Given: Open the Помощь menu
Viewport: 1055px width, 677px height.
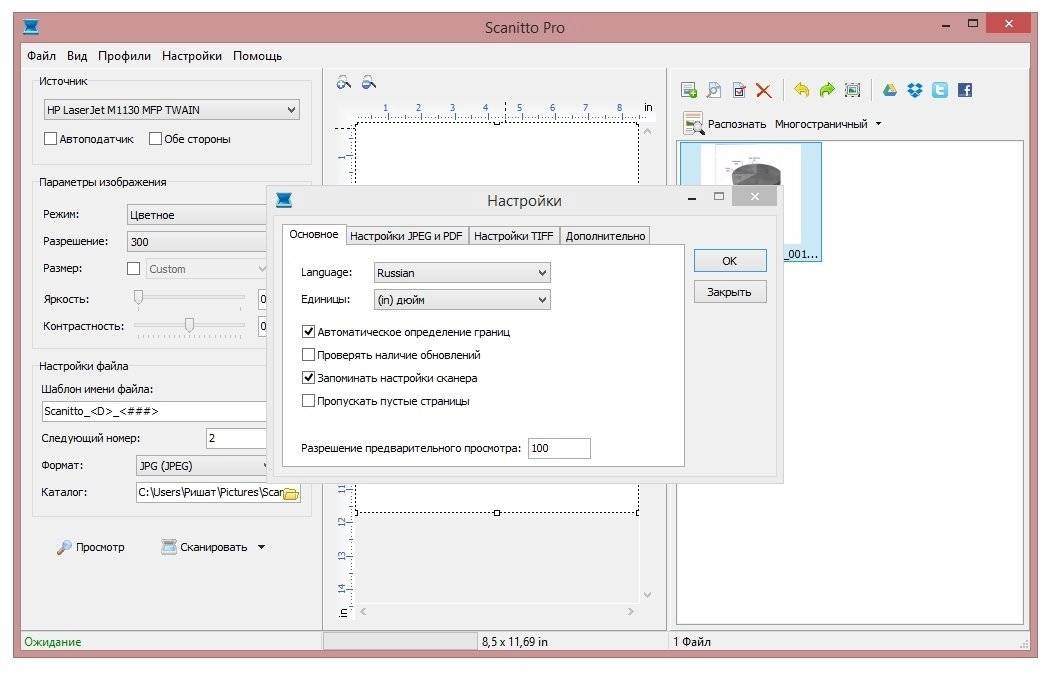Looking at the screenshot, I should (x=257, y=56).
